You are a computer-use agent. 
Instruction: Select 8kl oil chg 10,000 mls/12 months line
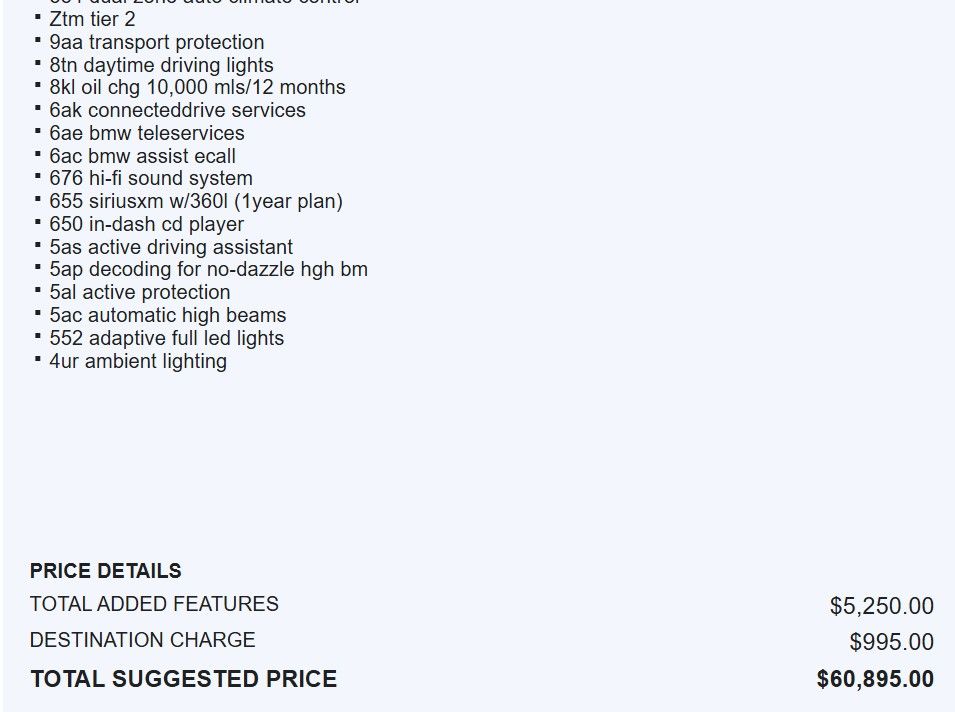[197, 87]
